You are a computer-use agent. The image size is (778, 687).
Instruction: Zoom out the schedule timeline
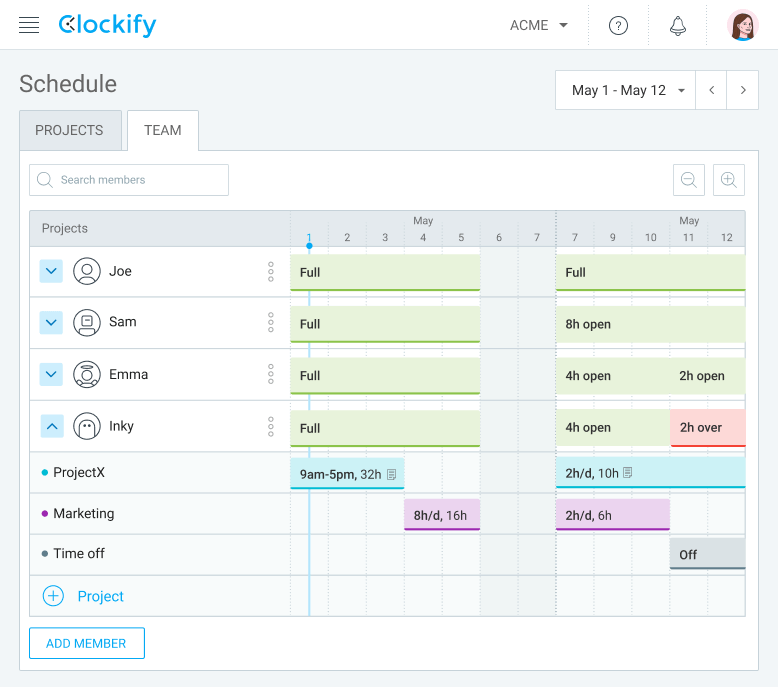(x=689, y=180)
